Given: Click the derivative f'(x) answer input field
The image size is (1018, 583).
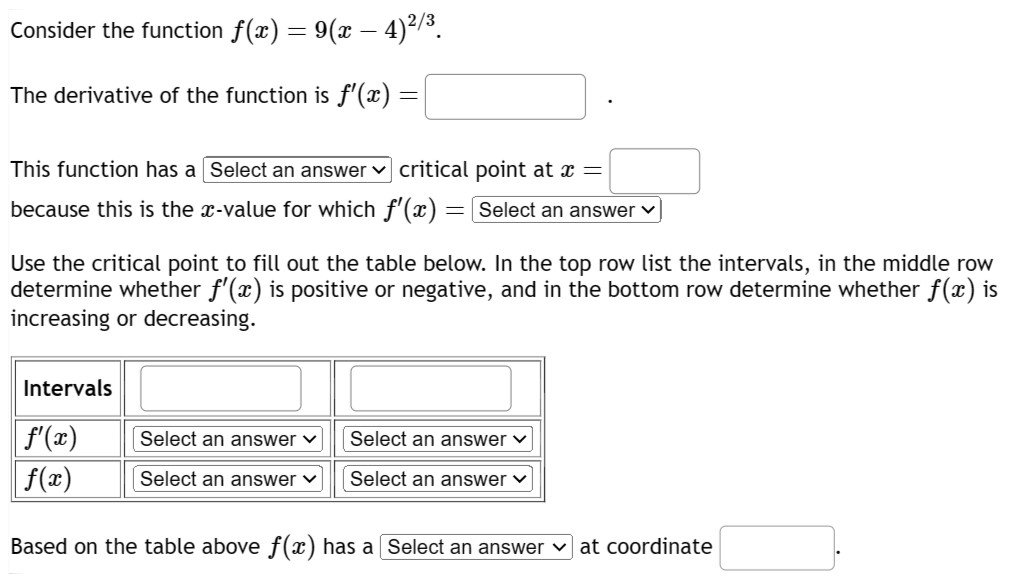Looking at the screenshot, I should coord(505,97).
